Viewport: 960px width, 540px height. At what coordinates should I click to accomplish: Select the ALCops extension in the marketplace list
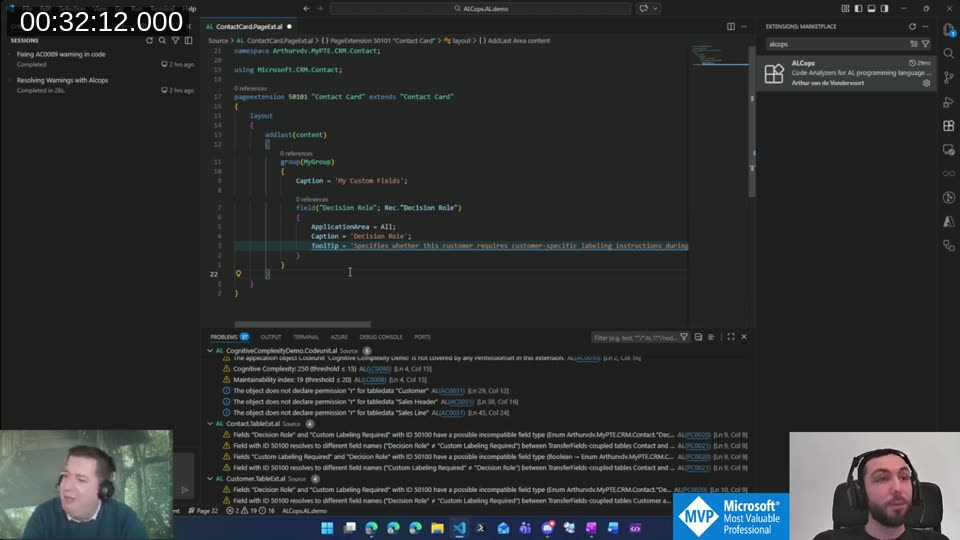(x=847, y=73)
